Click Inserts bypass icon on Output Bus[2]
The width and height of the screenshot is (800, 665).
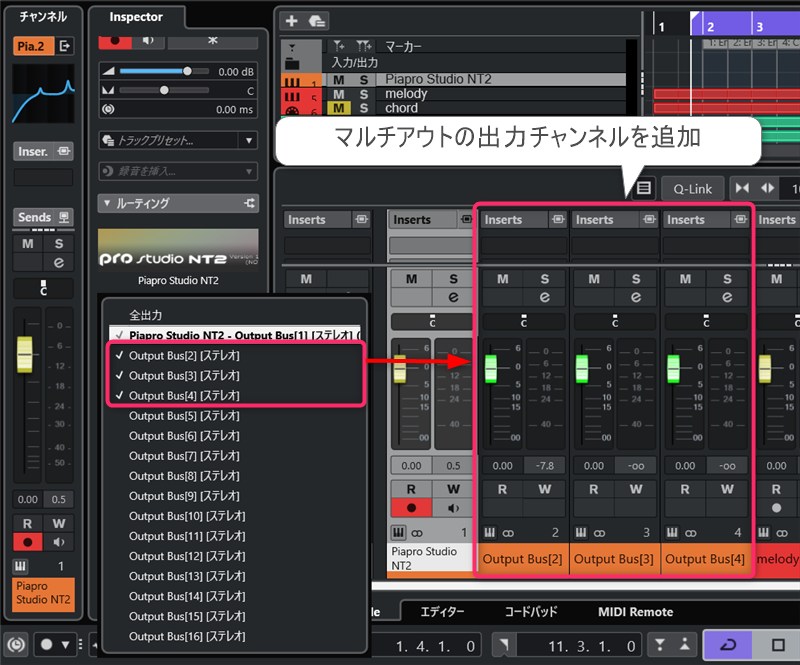pos(558,219)
